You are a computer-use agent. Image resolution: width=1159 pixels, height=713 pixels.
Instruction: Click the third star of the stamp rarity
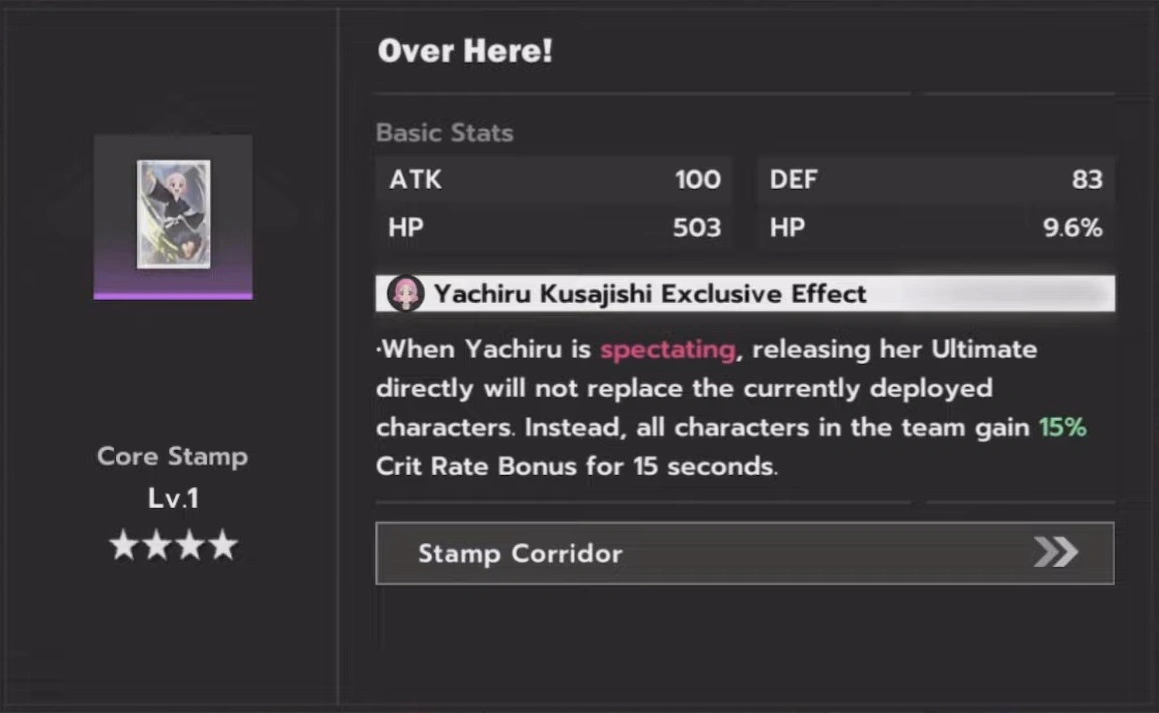tap(191, 544)
